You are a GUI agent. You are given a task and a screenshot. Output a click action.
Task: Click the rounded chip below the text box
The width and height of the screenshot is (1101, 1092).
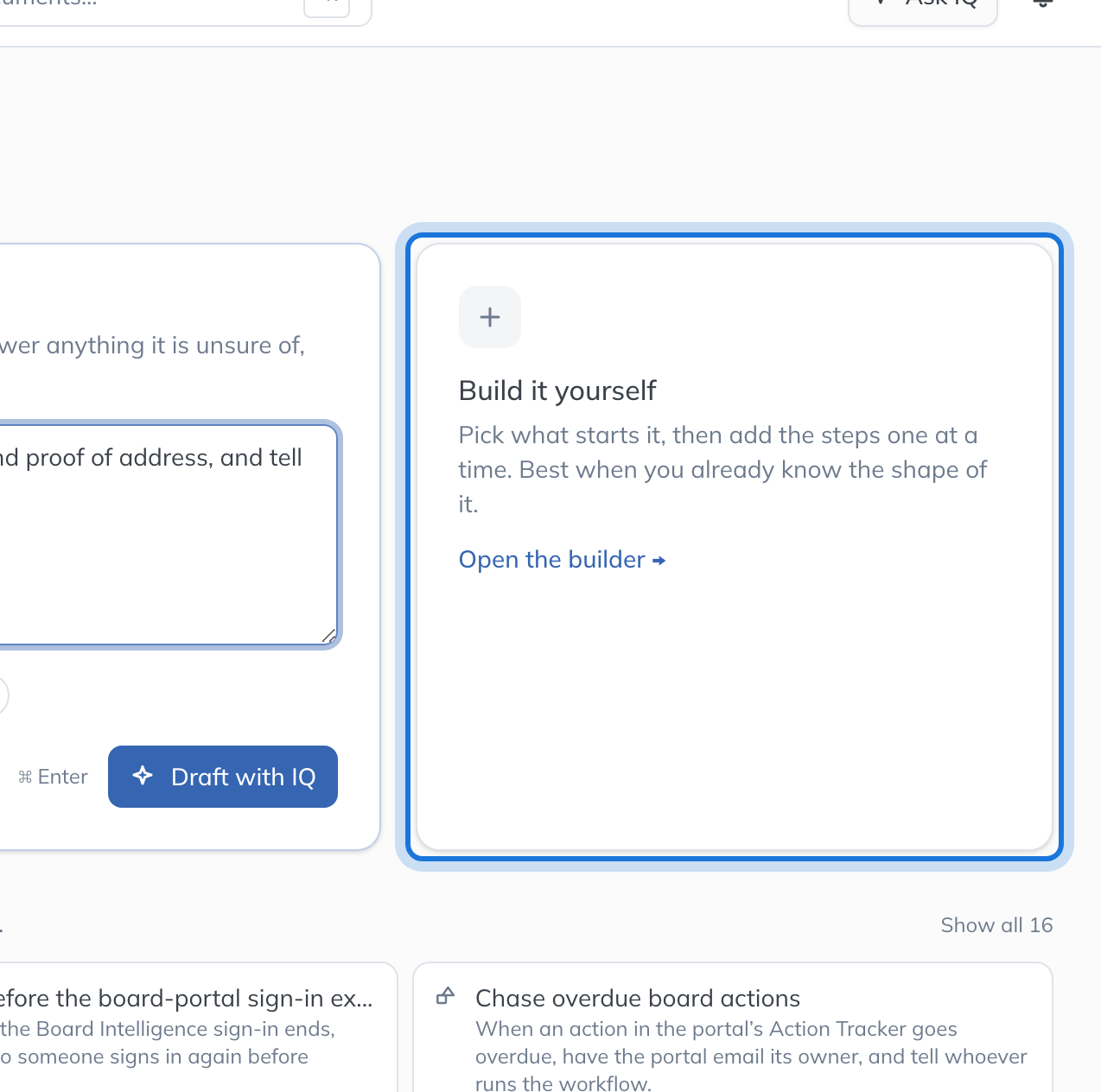3,695
